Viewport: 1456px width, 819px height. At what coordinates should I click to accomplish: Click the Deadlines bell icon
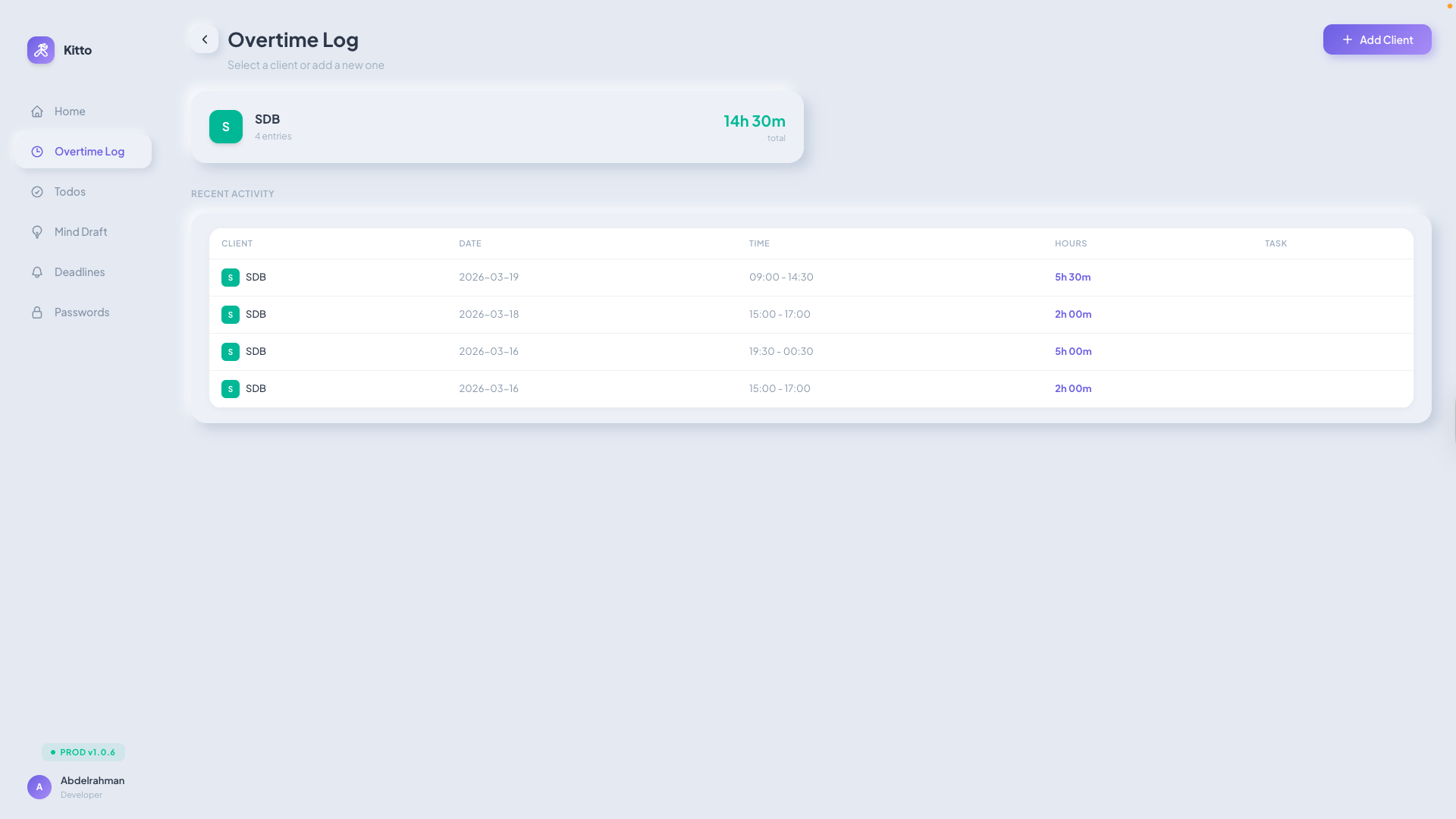pyautogui.click(x=37, y=271)
